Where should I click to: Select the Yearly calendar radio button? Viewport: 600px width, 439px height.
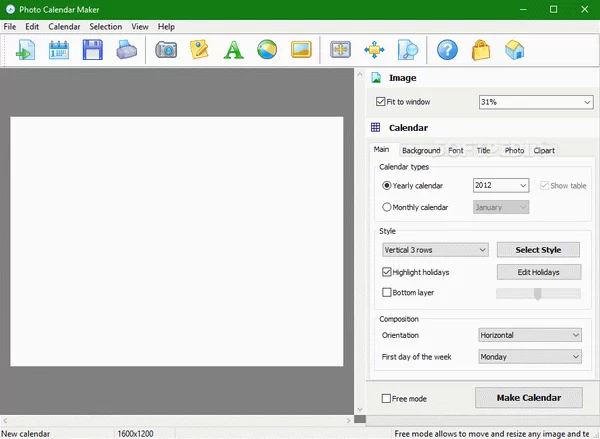[x=386, y=186]
